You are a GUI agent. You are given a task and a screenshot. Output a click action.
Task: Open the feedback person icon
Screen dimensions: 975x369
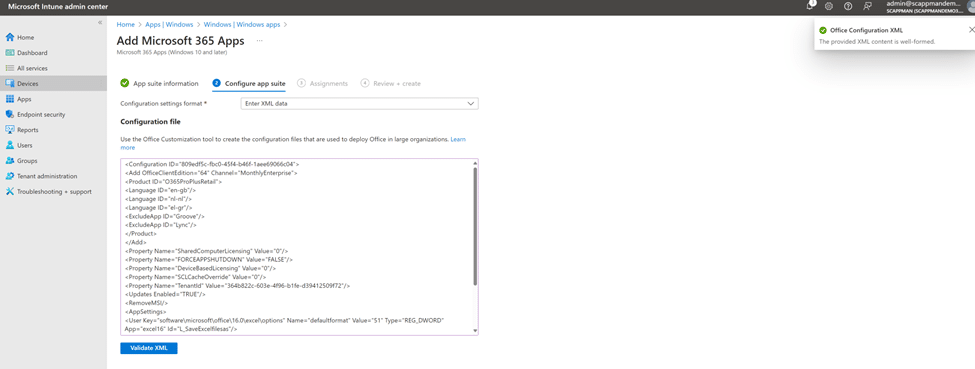coord(867,6)
